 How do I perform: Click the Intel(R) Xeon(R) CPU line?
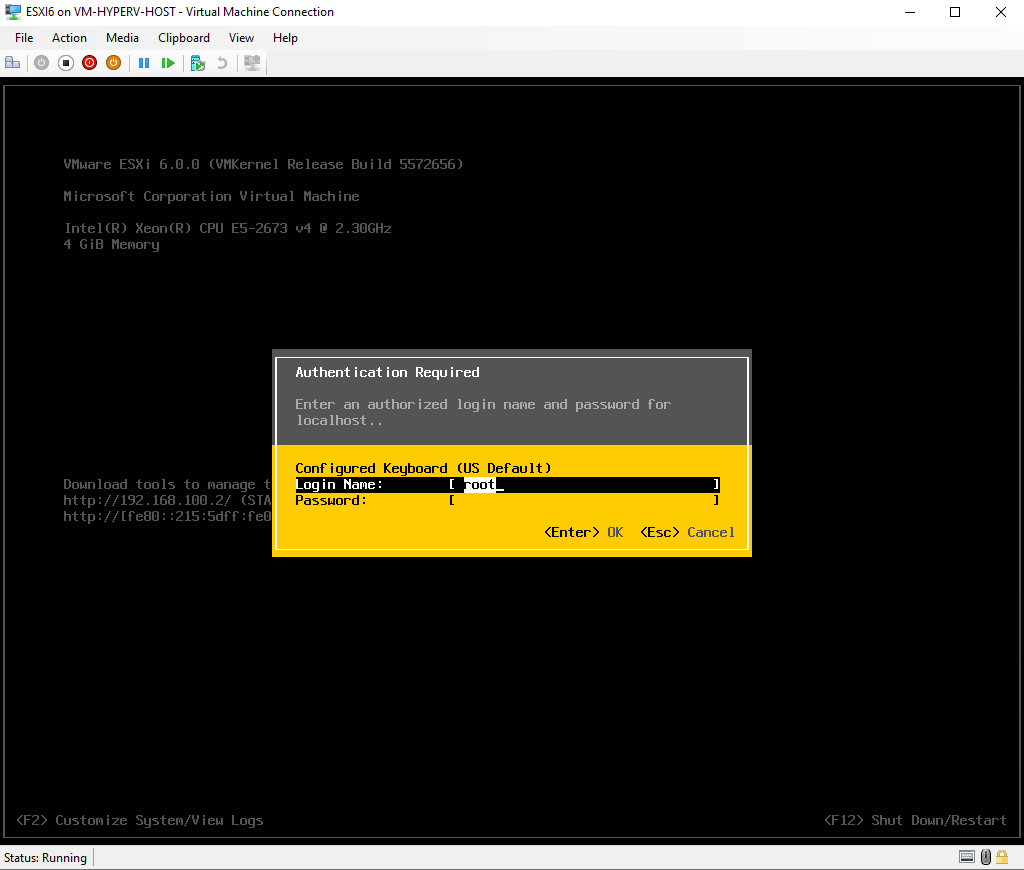coord(227,229)
